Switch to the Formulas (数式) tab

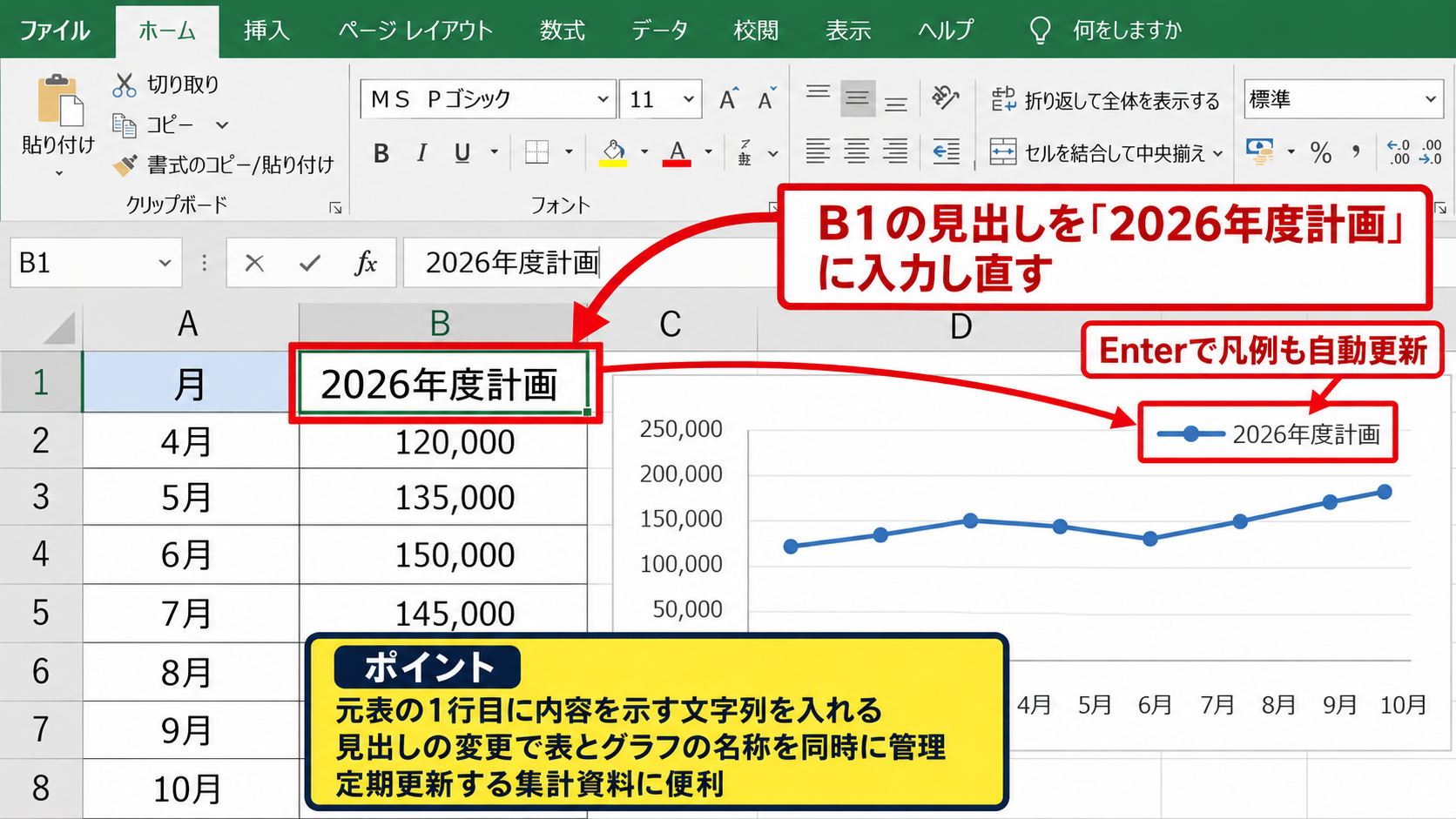(x=562, y=30)
